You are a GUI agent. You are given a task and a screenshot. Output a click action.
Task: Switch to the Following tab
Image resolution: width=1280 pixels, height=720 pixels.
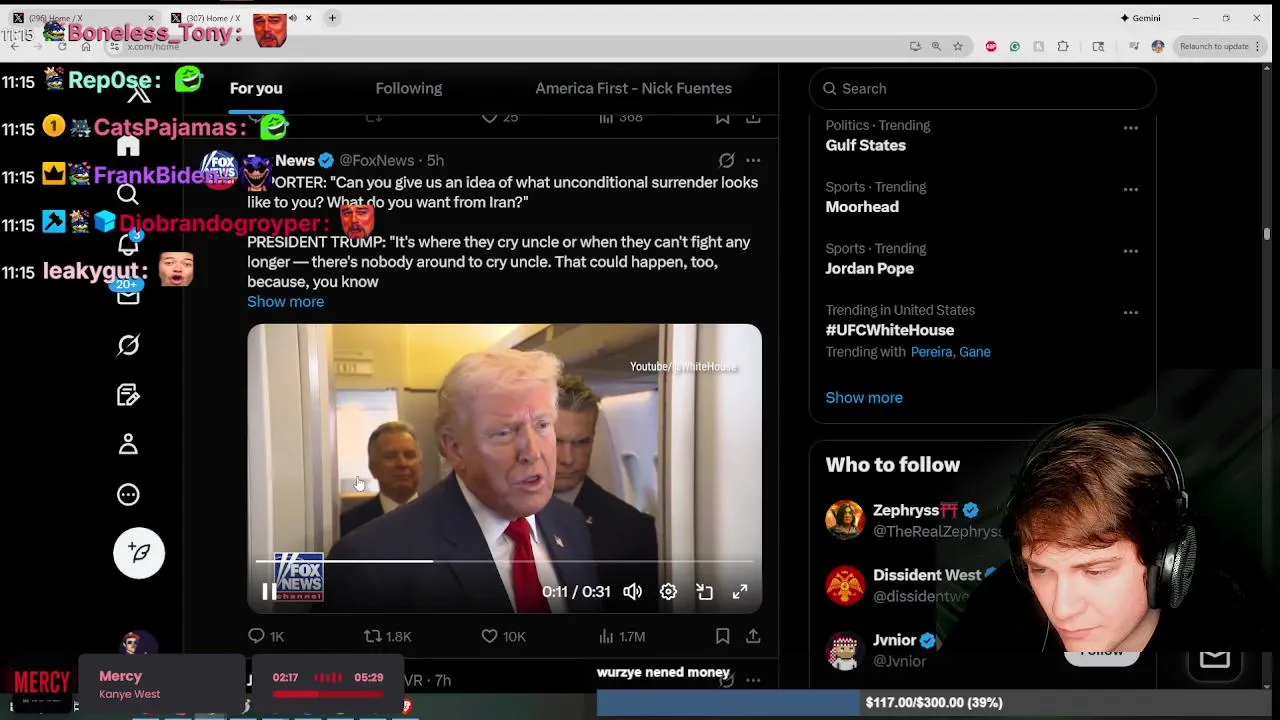coord(408,88)
